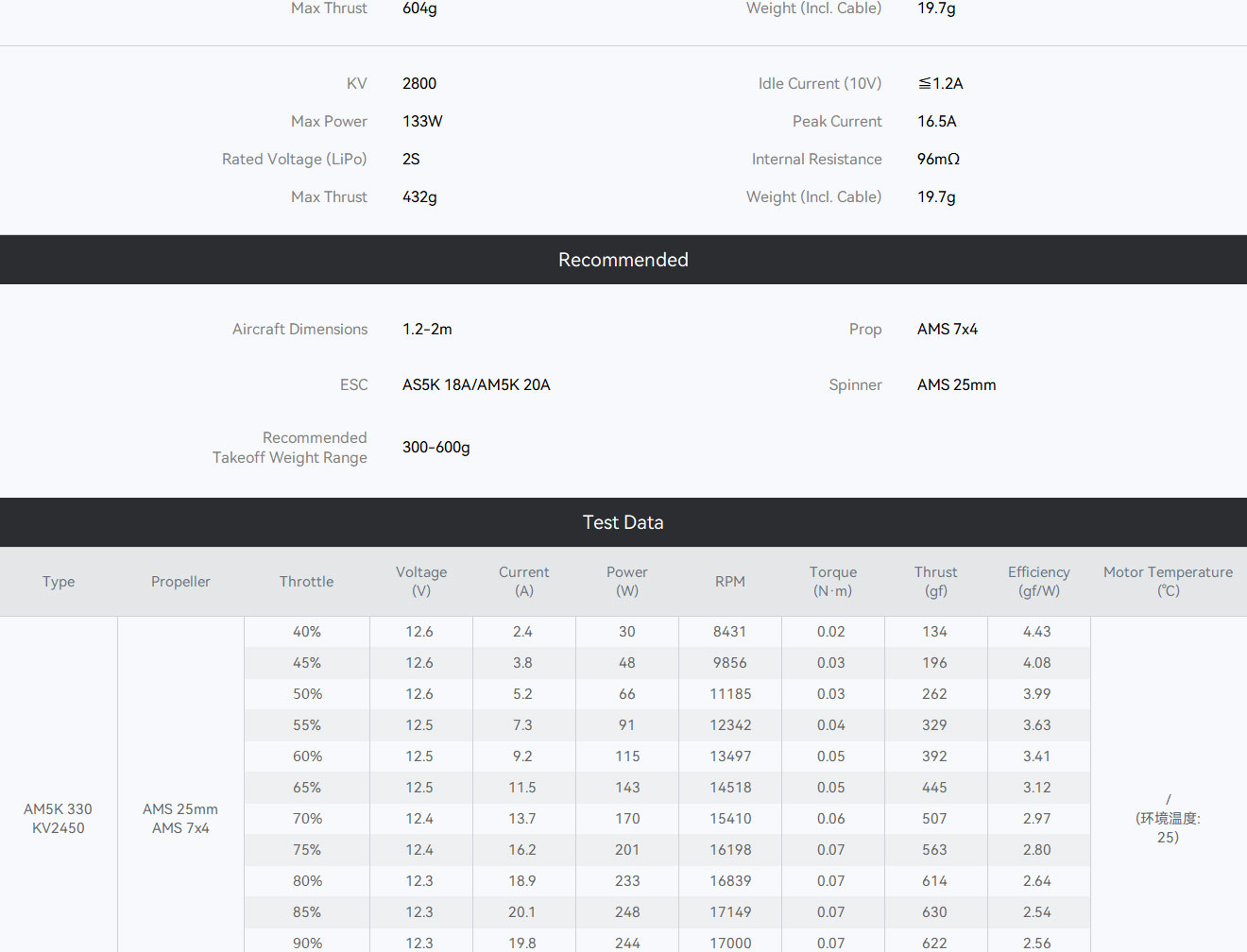
Task: Click the RPM column header
Action: [730, 582]
